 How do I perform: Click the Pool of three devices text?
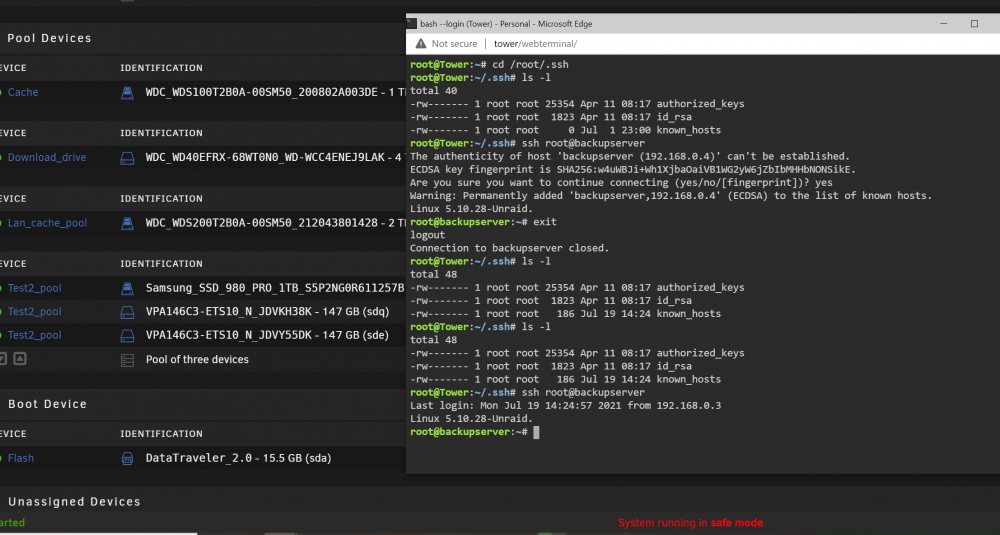pos(197,360)
